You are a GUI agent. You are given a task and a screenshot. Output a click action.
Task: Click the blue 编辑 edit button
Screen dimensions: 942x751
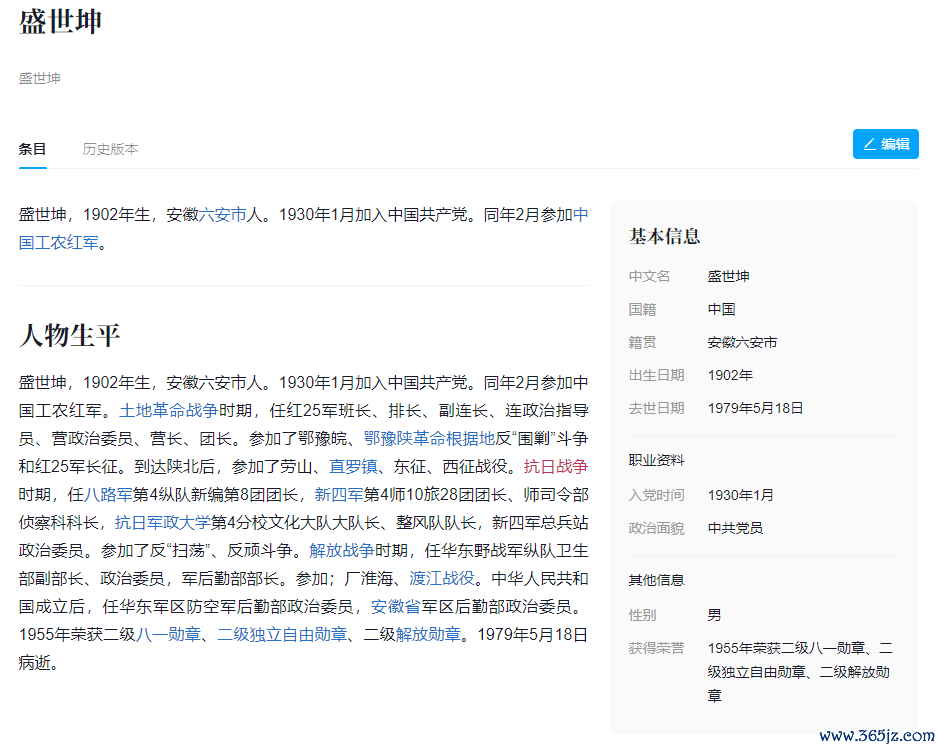(x=885, y=144)
